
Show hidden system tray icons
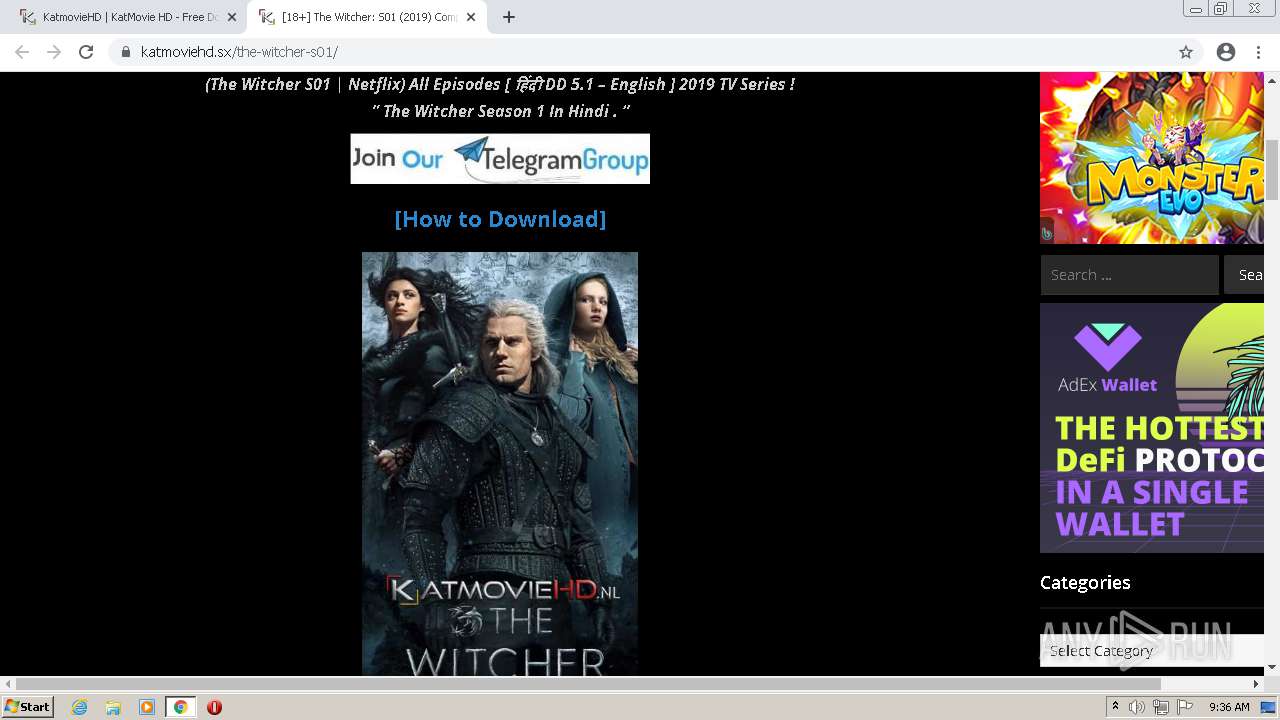click(1115, 707)
